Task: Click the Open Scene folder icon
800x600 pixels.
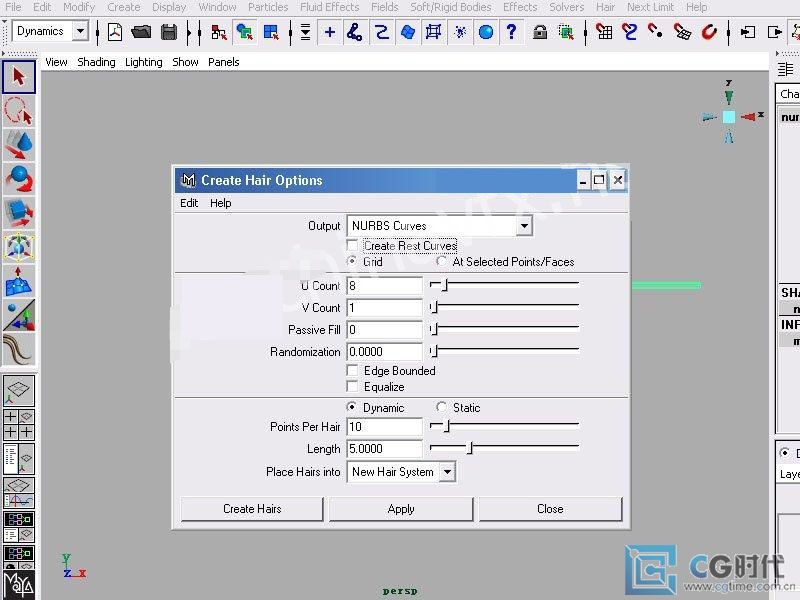Action: pyautogui.click(x=141, y=33)
